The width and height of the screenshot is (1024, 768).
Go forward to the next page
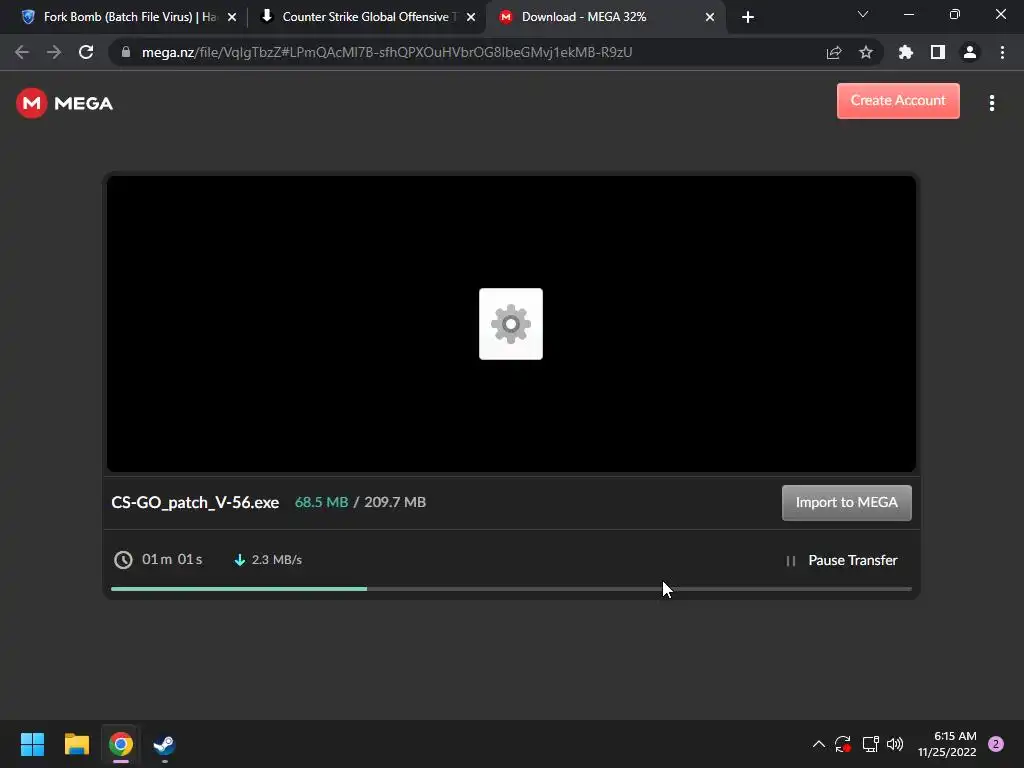54,52
